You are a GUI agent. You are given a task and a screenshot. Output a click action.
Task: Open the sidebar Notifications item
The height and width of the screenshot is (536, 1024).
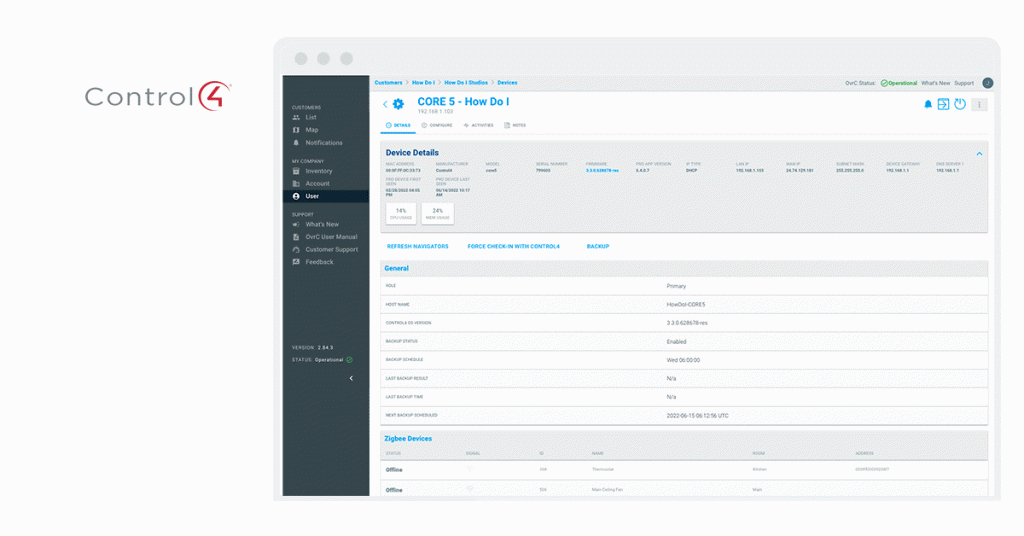(x=323, y=143)
